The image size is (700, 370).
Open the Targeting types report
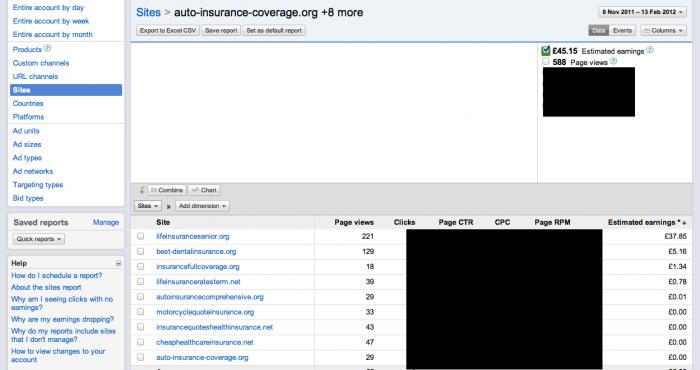tap(38, 184)
